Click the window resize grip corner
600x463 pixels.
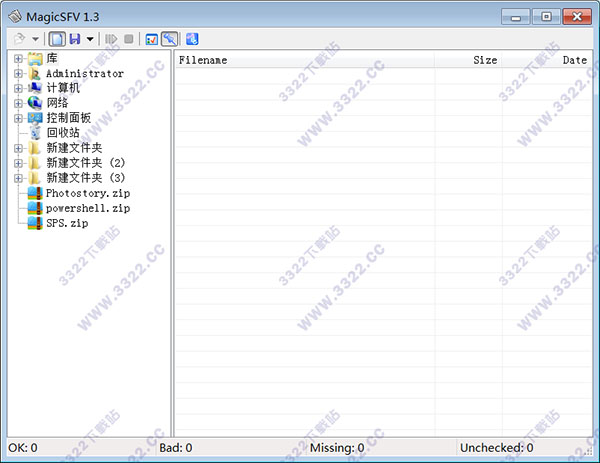[x=589, y=452]
